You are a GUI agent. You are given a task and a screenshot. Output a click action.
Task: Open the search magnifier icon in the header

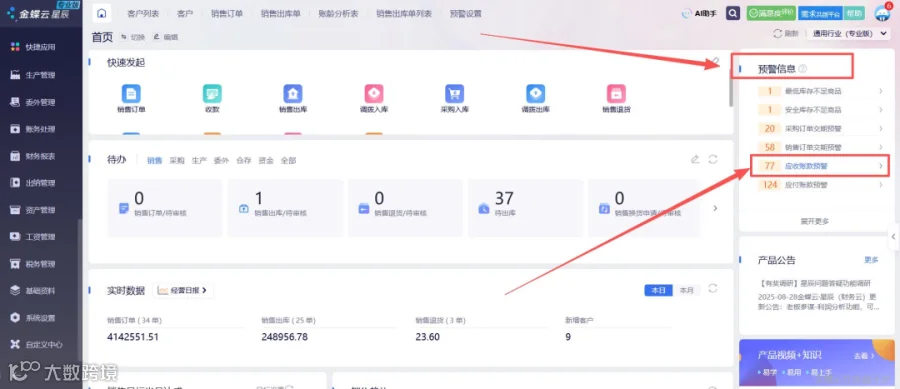732,13
